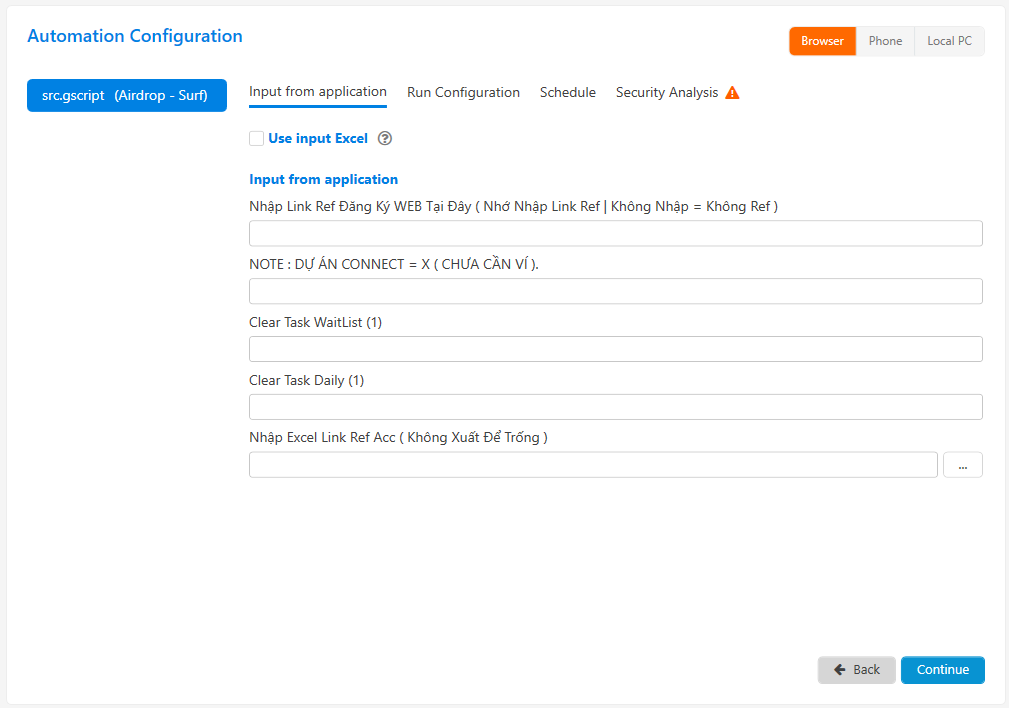
Task: Focus the Link Ref Đăng Ký WEB field
Action: tap(616, 233)
